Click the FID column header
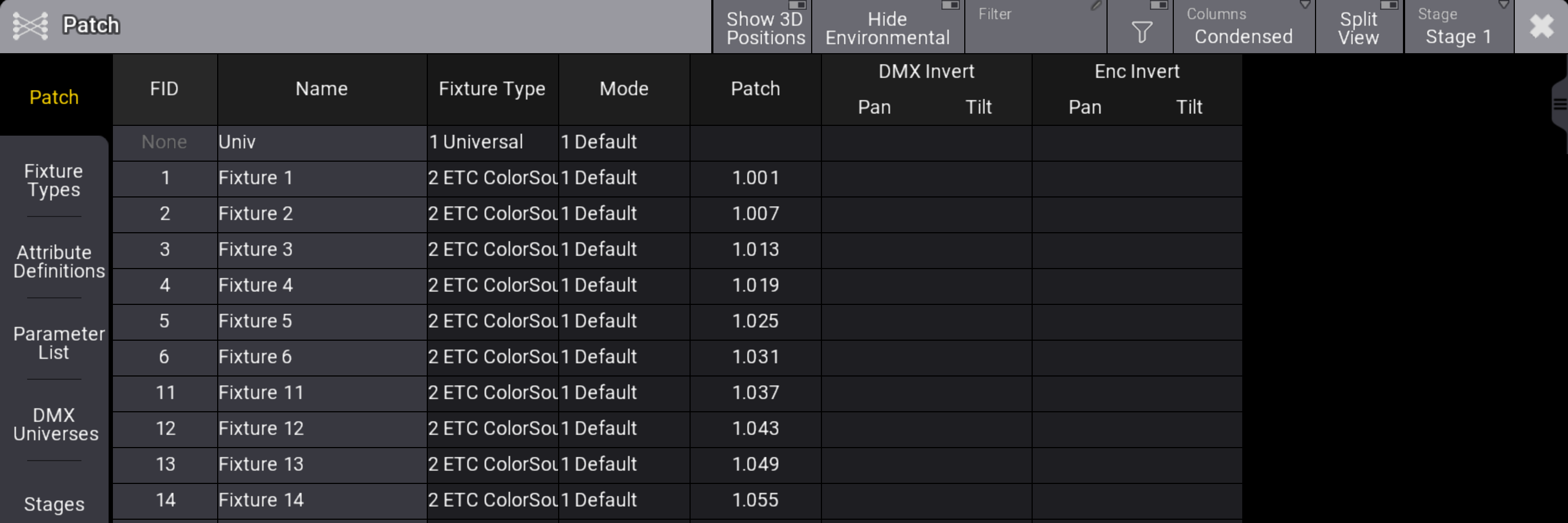 coord(165,89)
